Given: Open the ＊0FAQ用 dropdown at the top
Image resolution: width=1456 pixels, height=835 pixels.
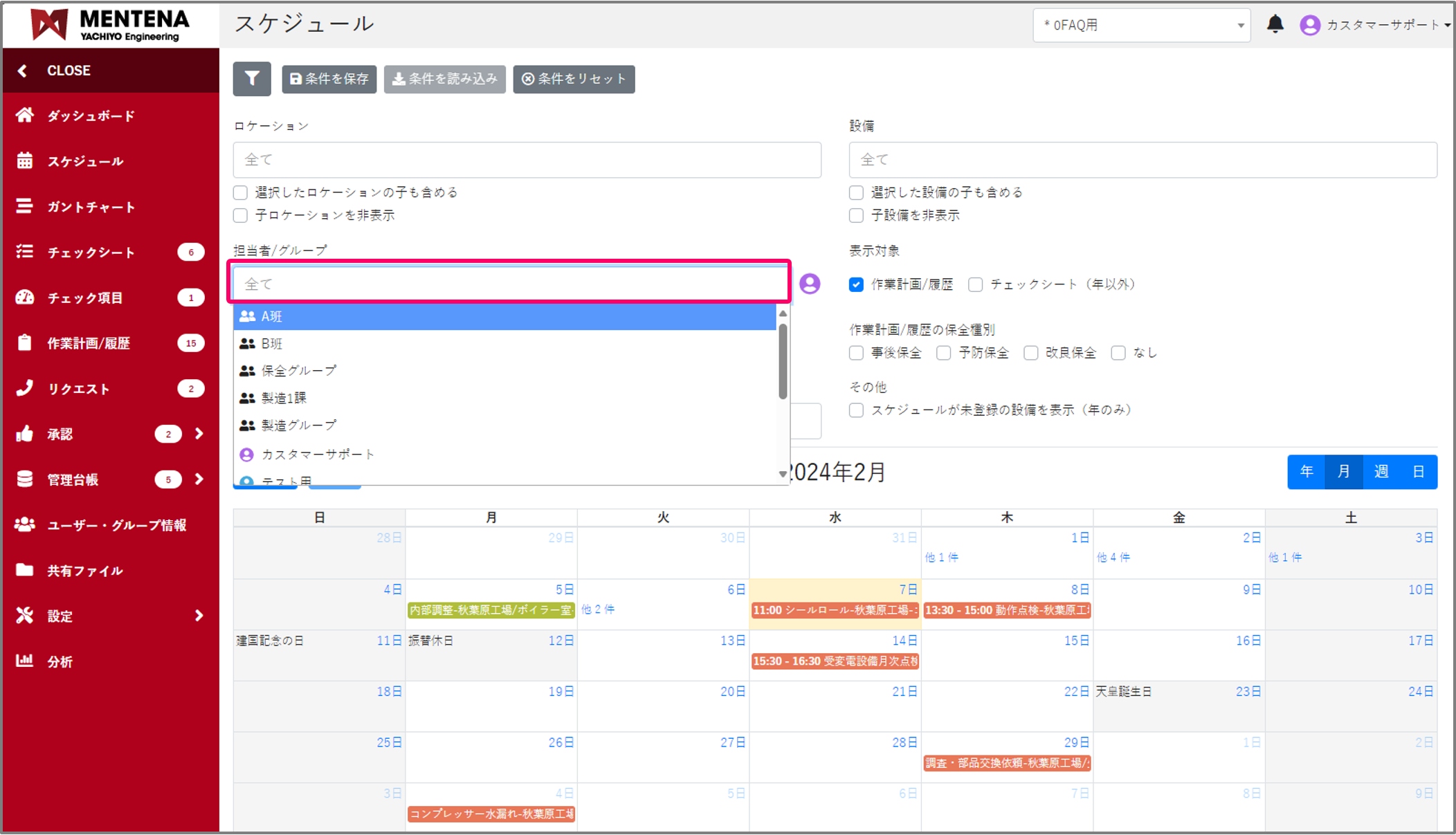Looking at the screenshot, I should (1141, 26).
